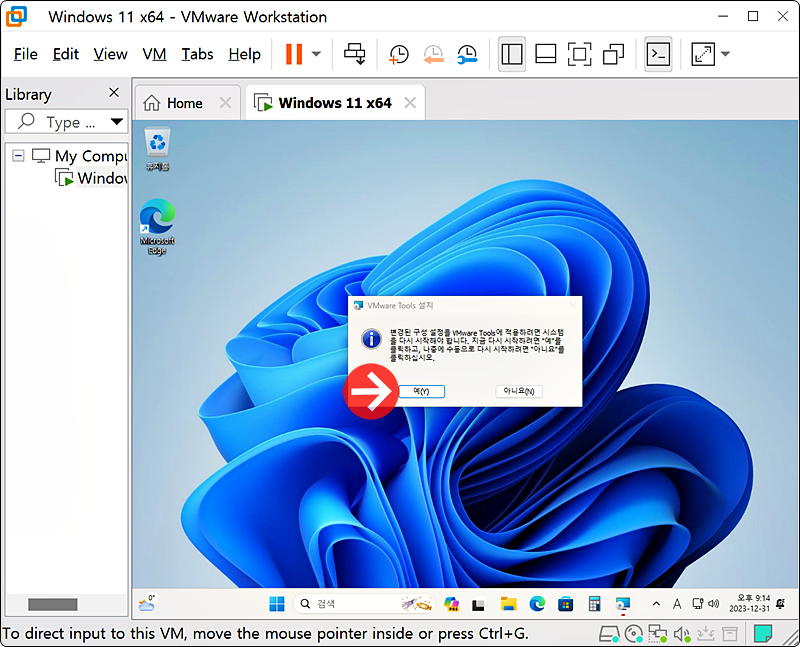This screenshot has height=647, width=800.
Task: Click the 예(Y) button to restart now
Action: tap(421, 391)
